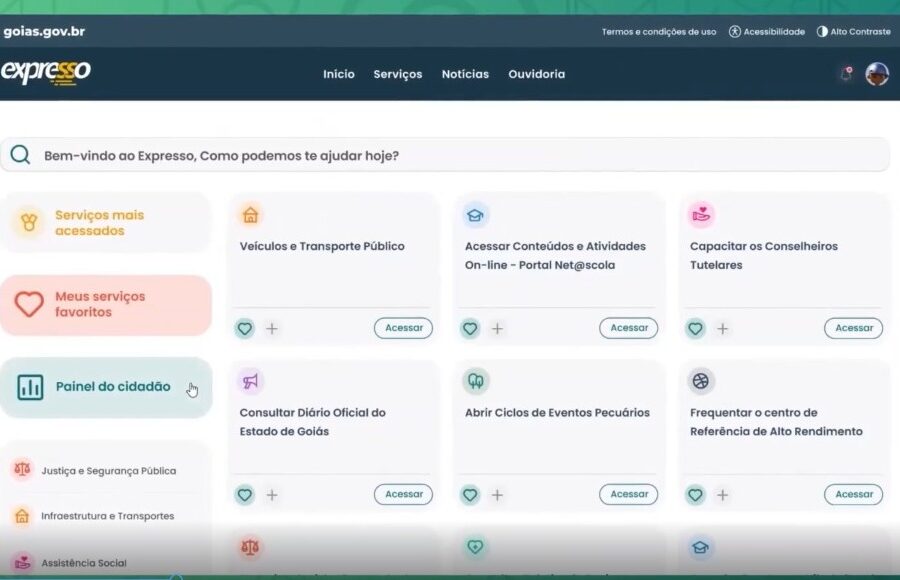Open the Ouvidoria menu item
Image resolution: width=900 pixels, height=580 pixels.
[537, 74]
